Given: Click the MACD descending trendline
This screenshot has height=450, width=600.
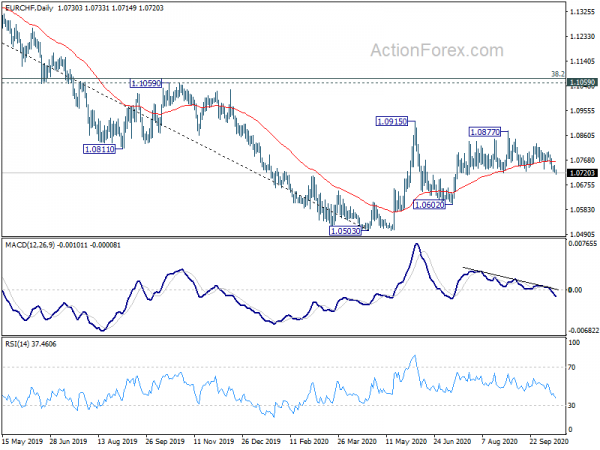Looking at the screenshot, I should pyautogui.click(x=511, y=278).
